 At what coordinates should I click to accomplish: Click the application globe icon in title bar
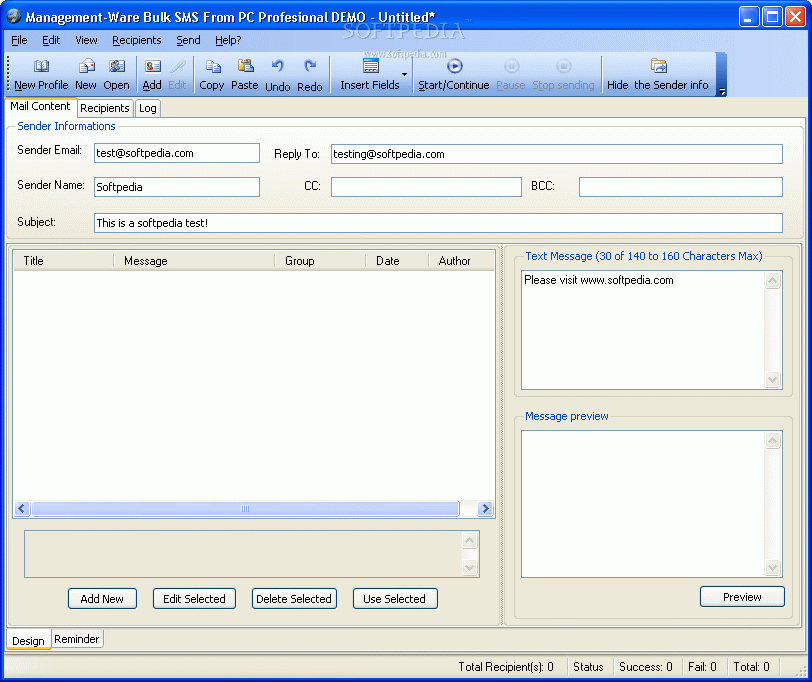pos(14,17)
